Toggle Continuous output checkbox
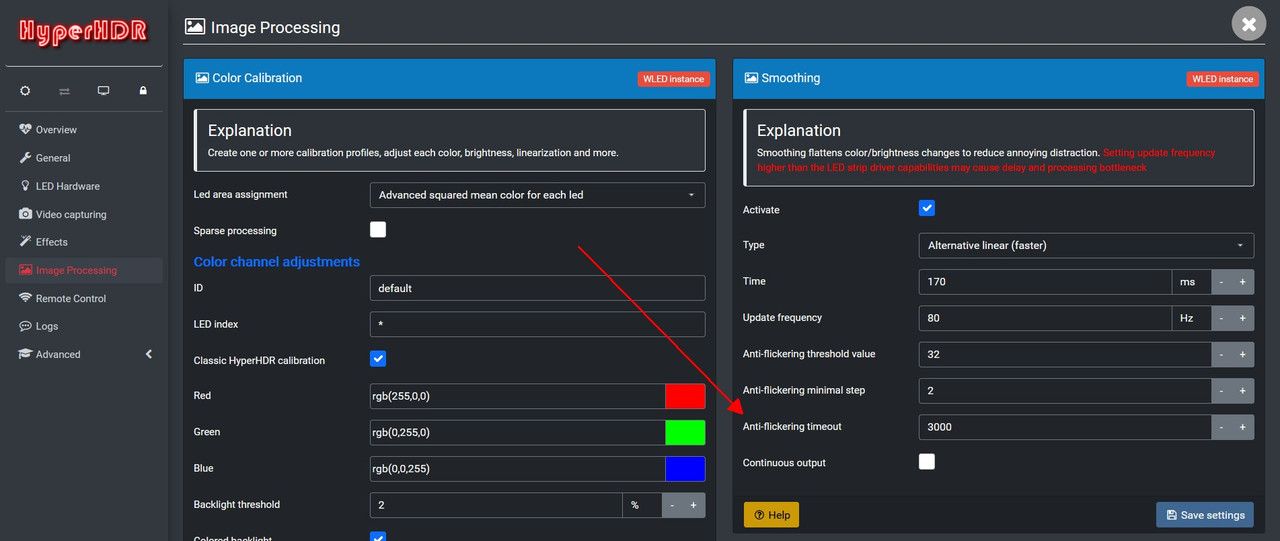Viewport: 1280px width, 541px height. 927,462
